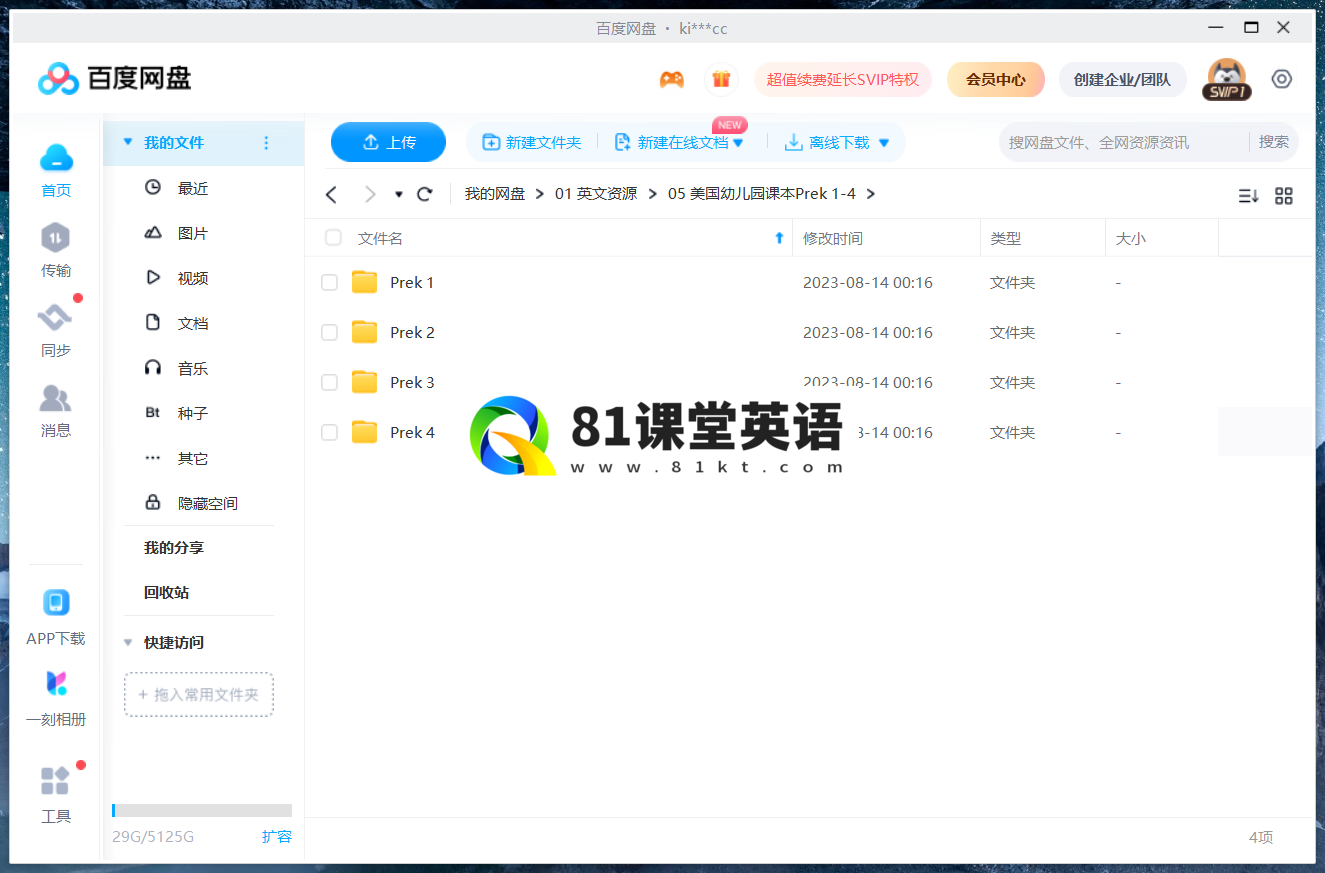Click 扩容 expand storage link

(x=277, y=837)
